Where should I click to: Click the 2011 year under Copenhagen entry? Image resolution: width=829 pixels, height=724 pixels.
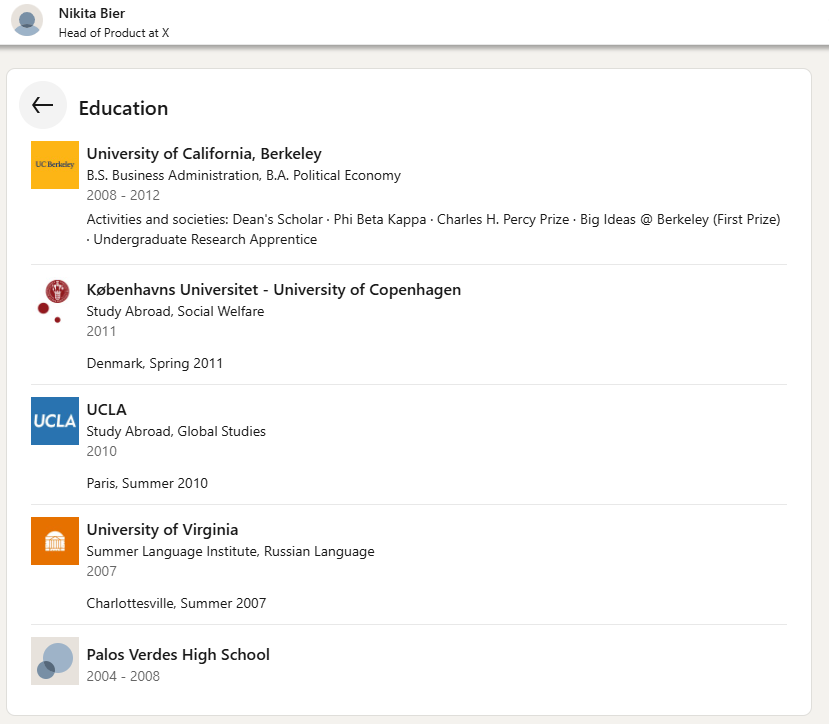tap(102, 332)
